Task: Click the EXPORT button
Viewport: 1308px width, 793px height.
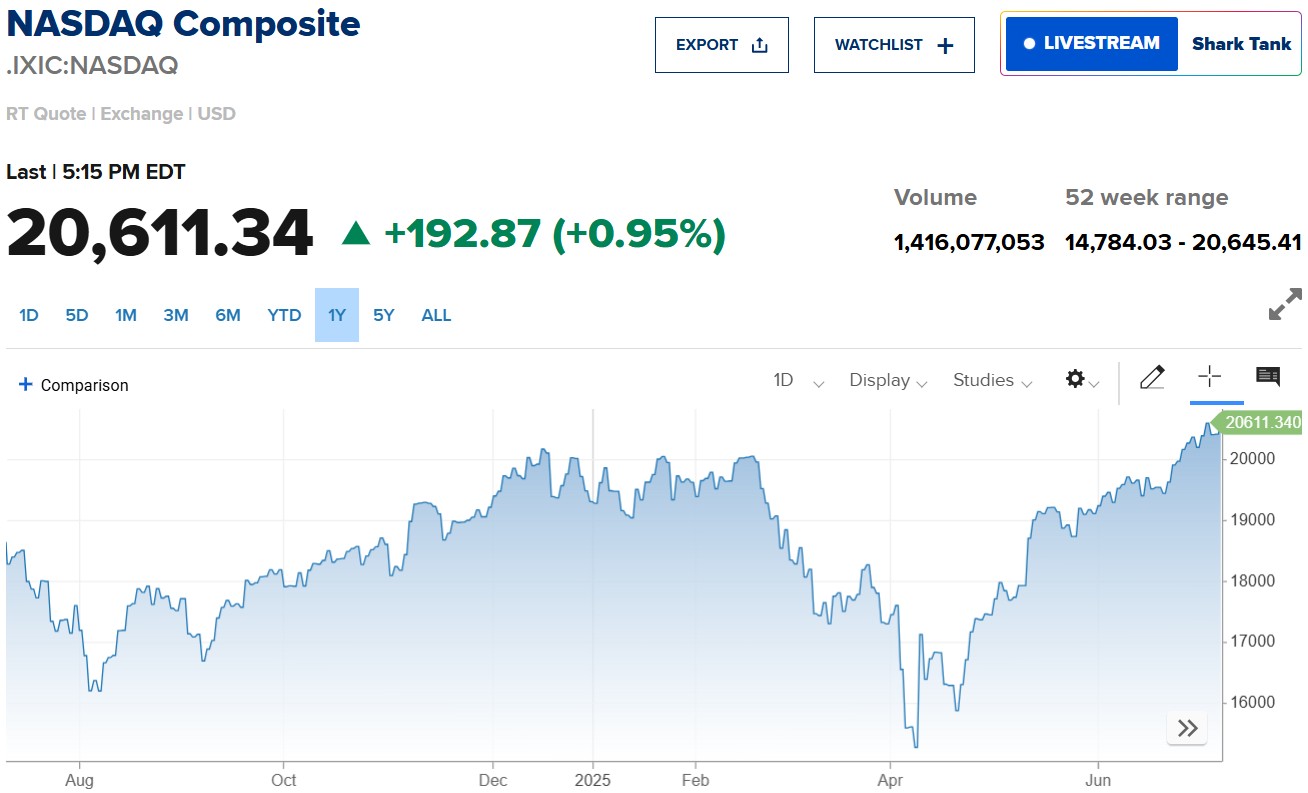Action: pyautogui.click(x=722, y=44)
